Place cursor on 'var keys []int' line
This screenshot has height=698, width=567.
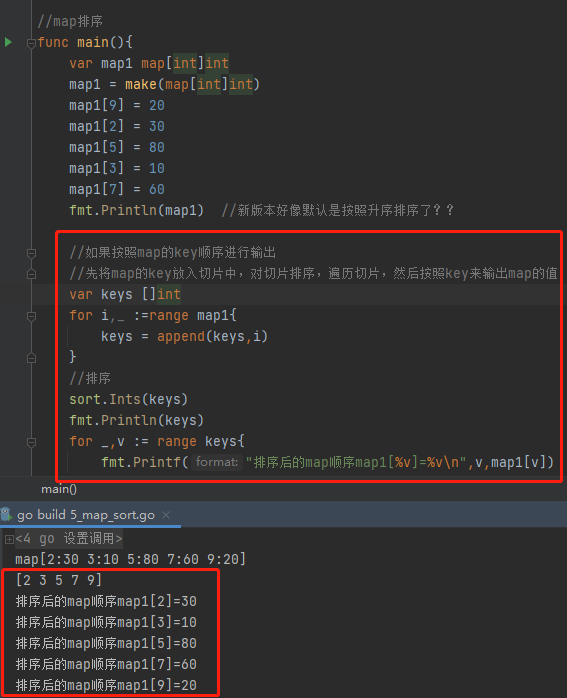[x=125, y=294]
